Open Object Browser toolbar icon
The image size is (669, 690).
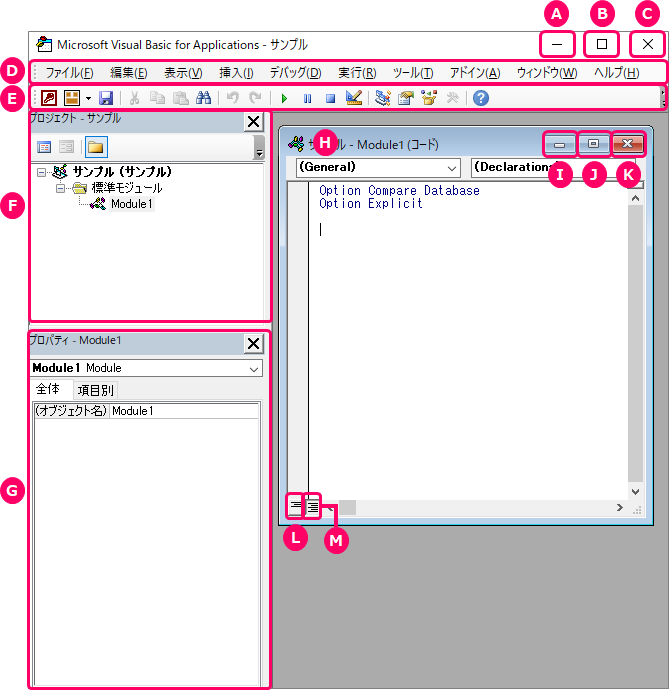click(x=429, y=98)
